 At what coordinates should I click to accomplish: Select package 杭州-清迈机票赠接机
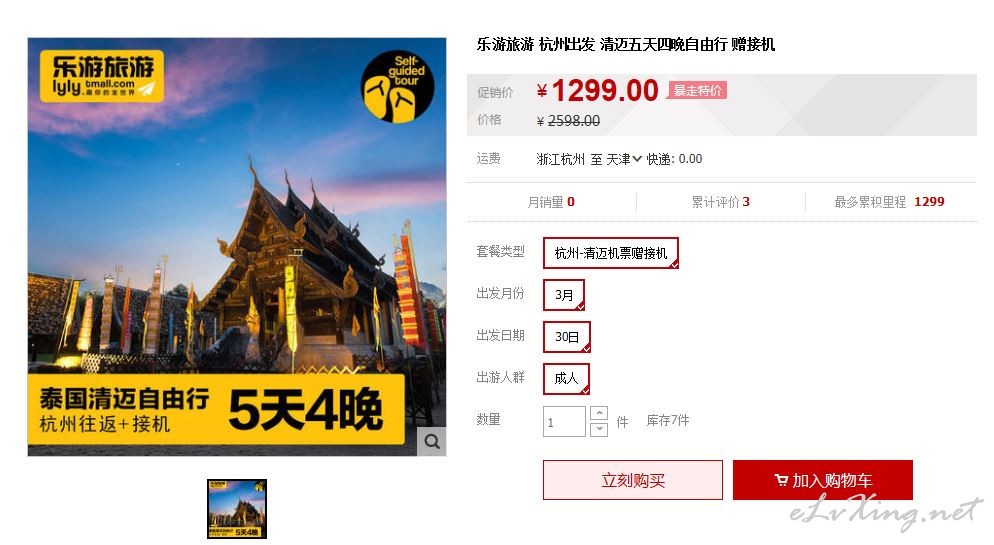610,253
